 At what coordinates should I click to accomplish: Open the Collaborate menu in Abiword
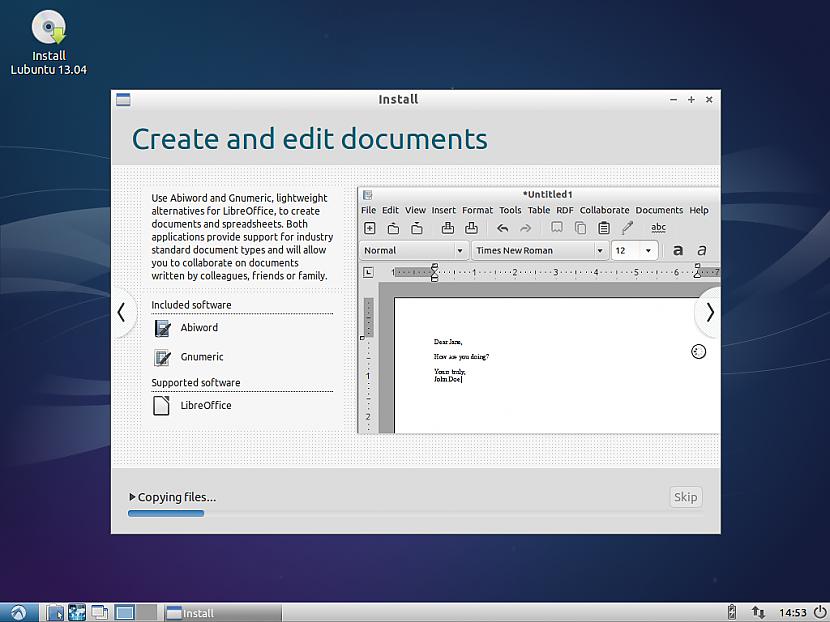click(x=604, y=210)
